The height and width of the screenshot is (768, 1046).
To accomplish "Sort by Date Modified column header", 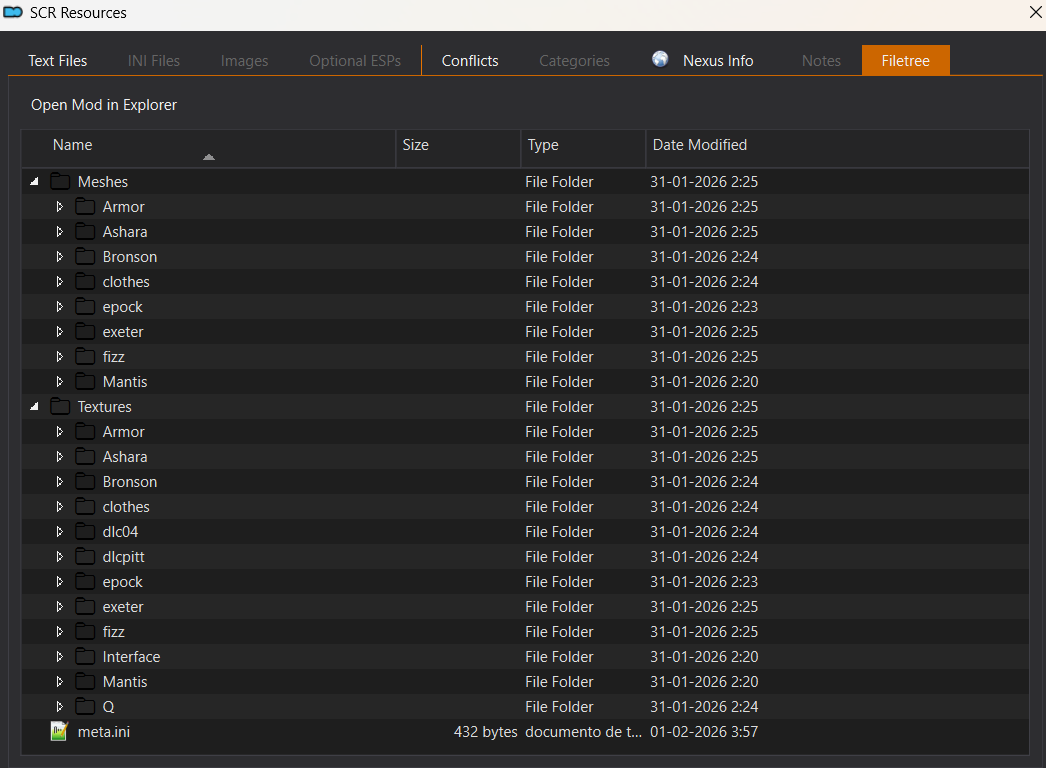I will (837, 148).
